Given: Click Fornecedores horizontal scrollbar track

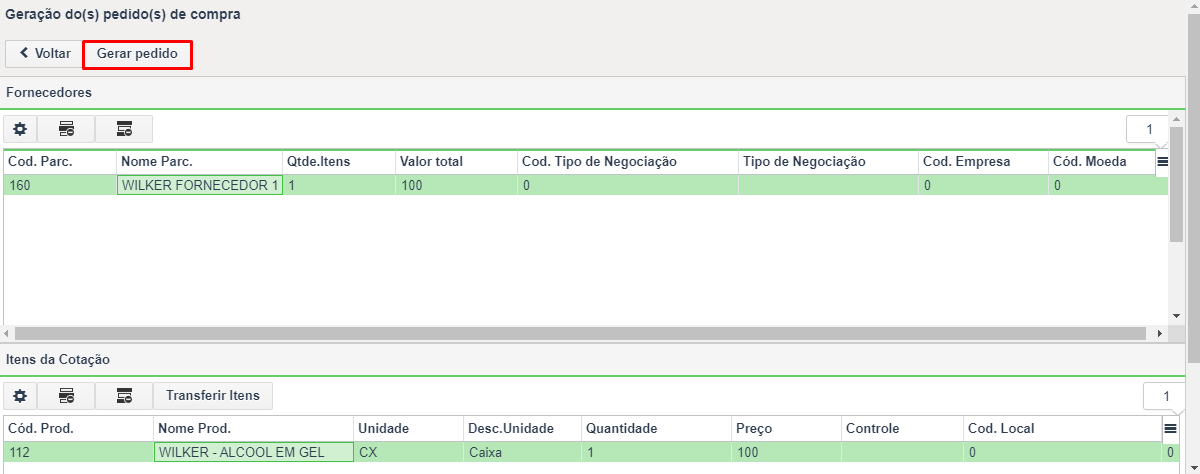Looking at the screenshot, I should (585, 333).
